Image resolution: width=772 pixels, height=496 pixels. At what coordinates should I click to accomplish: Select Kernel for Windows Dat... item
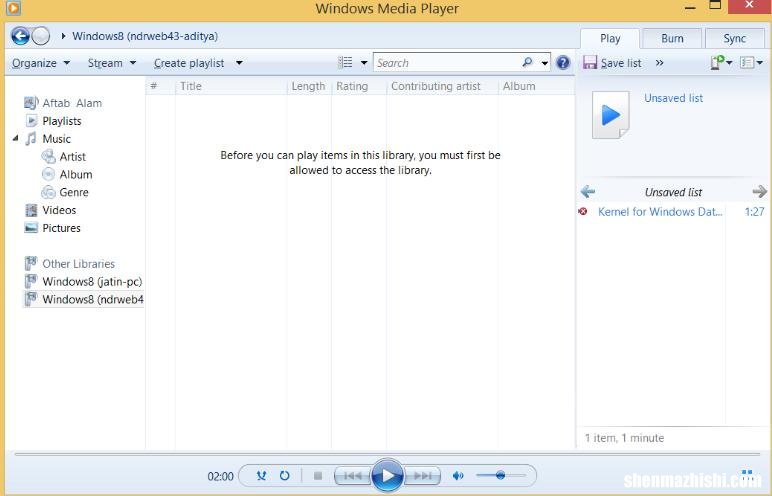660,212
